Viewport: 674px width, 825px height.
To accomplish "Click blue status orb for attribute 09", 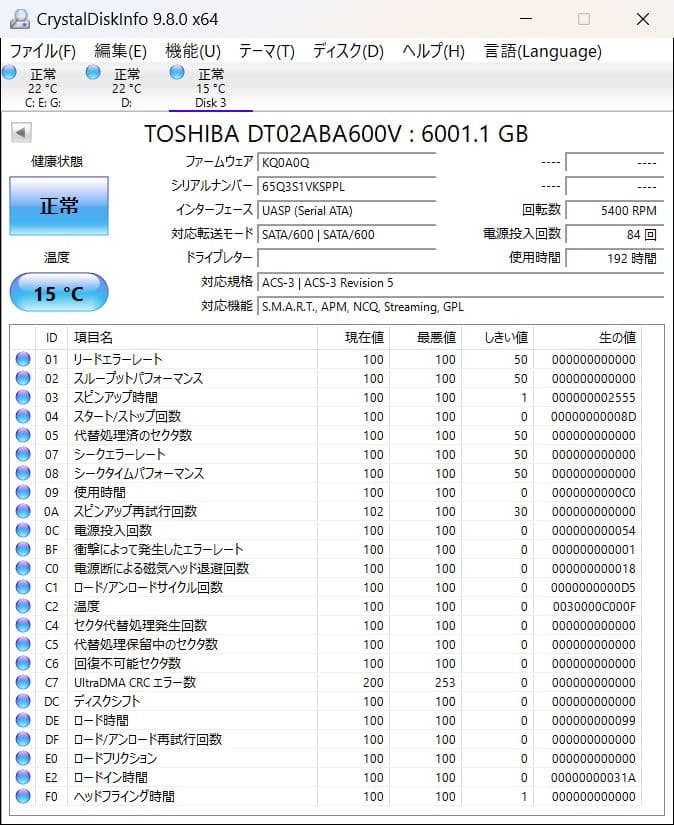I will tap(23, 491).
